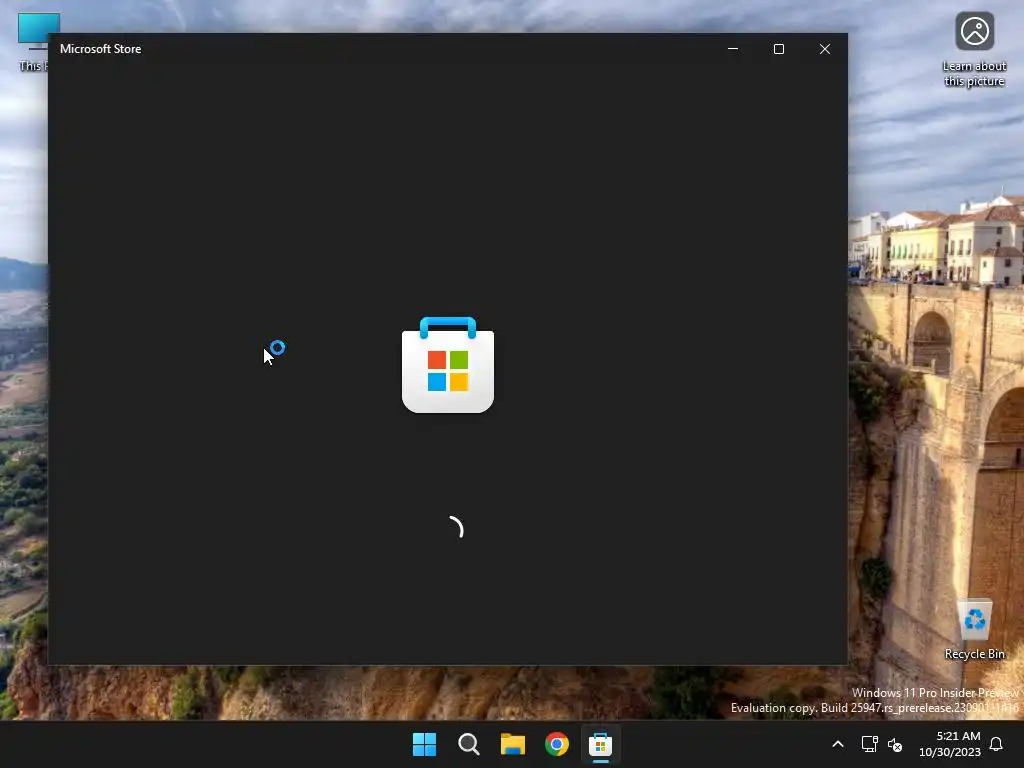Click Microsoft Store taskbar icon
The height and width of the screenshot is (768, 1024).
(x=601, y=744)
